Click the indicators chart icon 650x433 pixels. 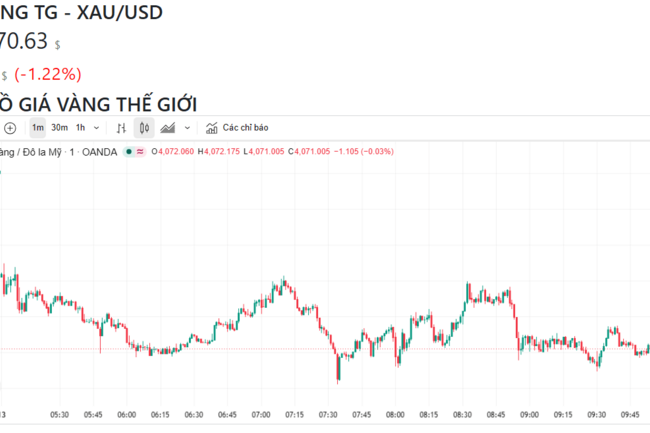tap(212, 128)
